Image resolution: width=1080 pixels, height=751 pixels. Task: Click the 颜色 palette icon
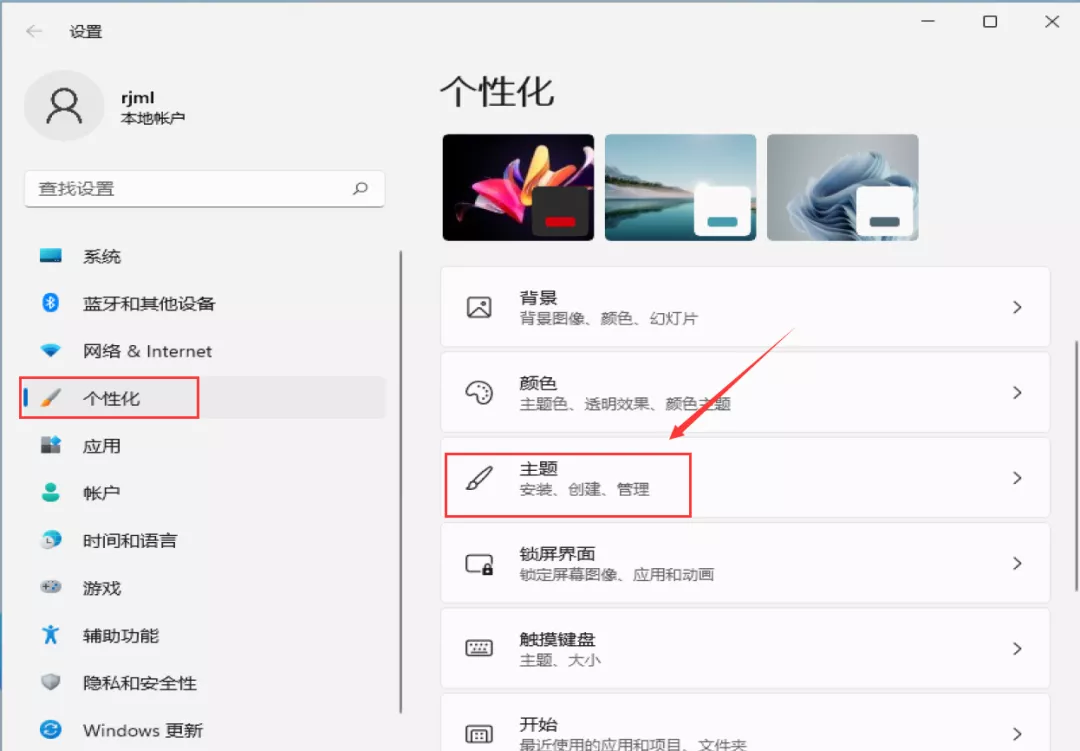[x=479, y=392]
